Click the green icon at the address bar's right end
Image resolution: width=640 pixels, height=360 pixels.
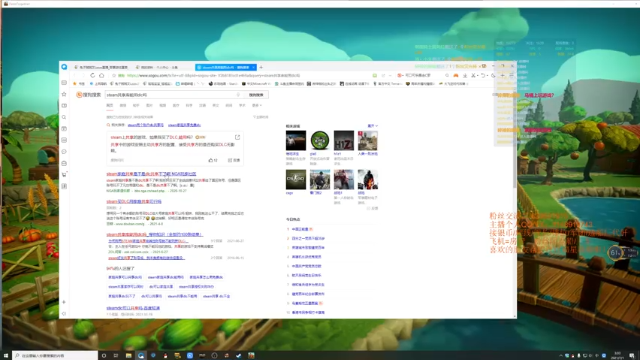[x=375, y=76]
